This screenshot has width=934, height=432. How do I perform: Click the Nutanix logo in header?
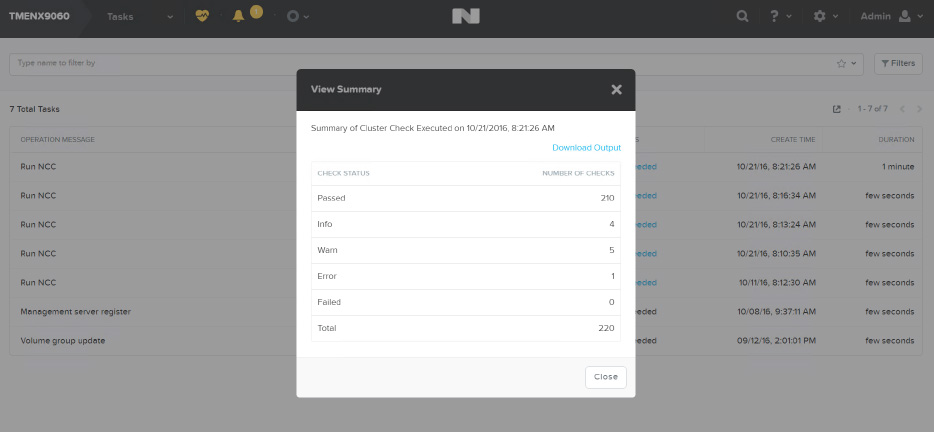(466, 17)
